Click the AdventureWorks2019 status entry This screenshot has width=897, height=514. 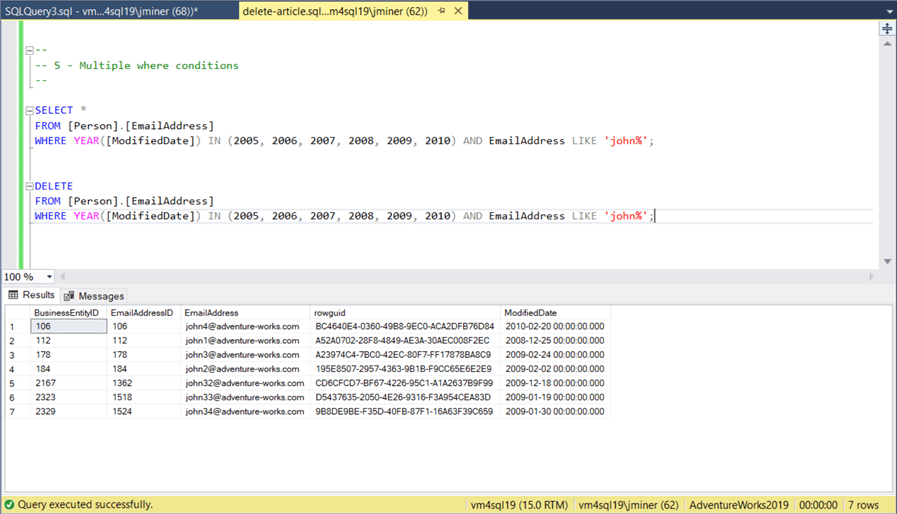pos(739,505)
